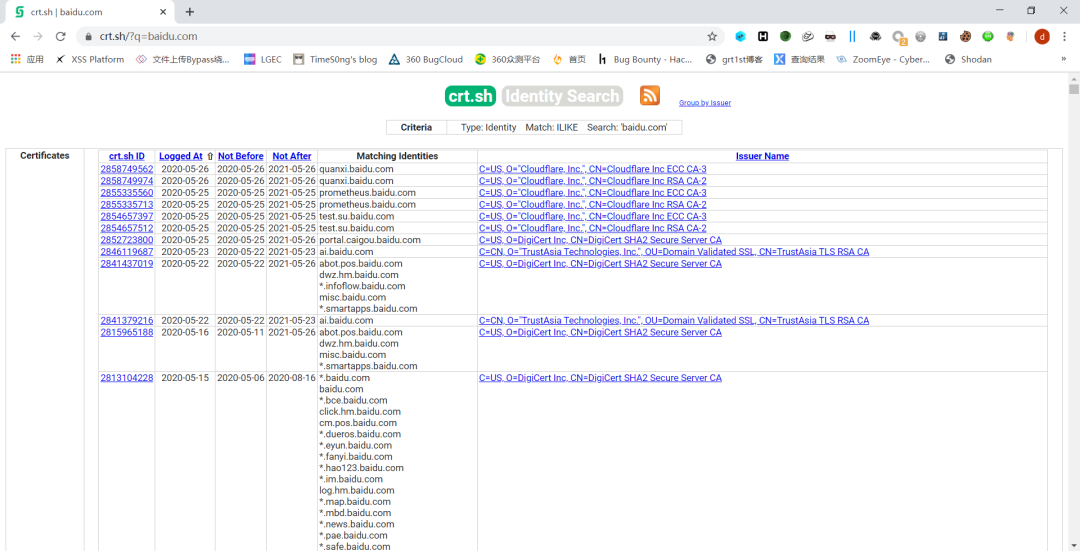Open the TrustAsia issuer link for ID 2841379216

pyautogui.click(x=674, y=320)
